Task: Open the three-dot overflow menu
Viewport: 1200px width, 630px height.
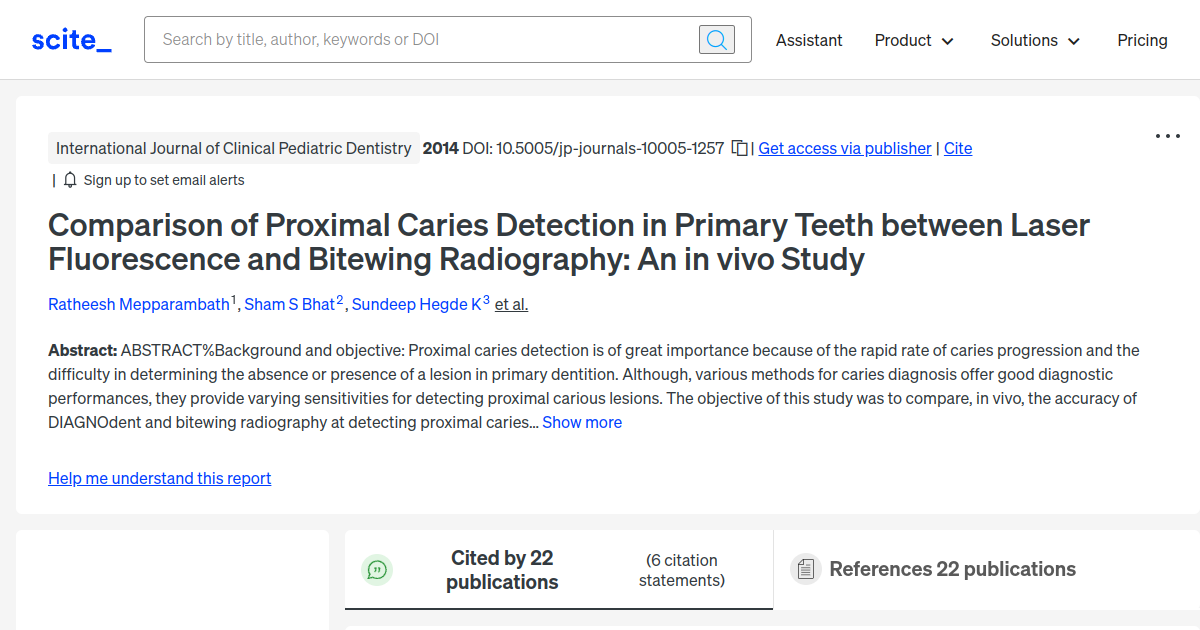Action: (1168, 135)
